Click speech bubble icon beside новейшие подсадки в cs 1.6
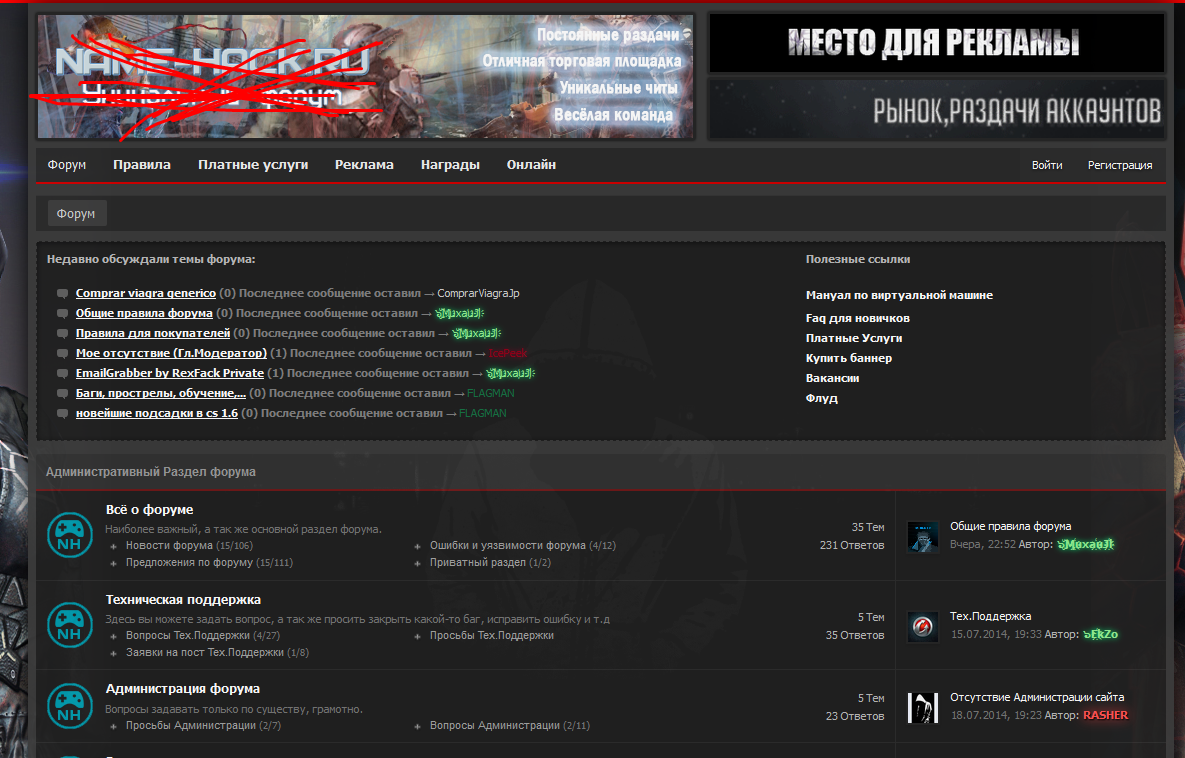The image size is (1185, 758). pos(63,413)
